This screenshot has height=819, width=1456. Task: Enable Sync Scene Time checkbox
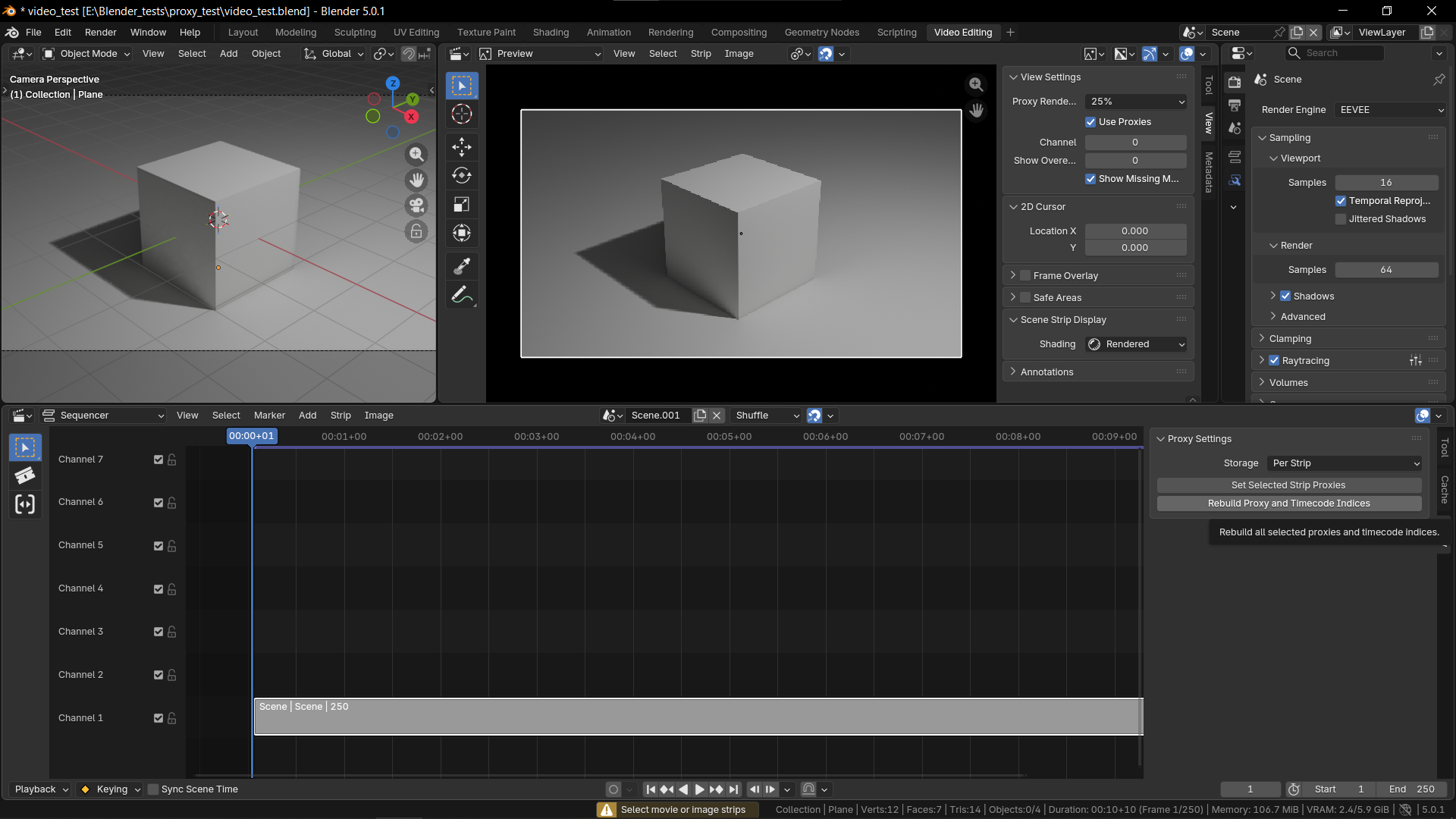[153, 789]
